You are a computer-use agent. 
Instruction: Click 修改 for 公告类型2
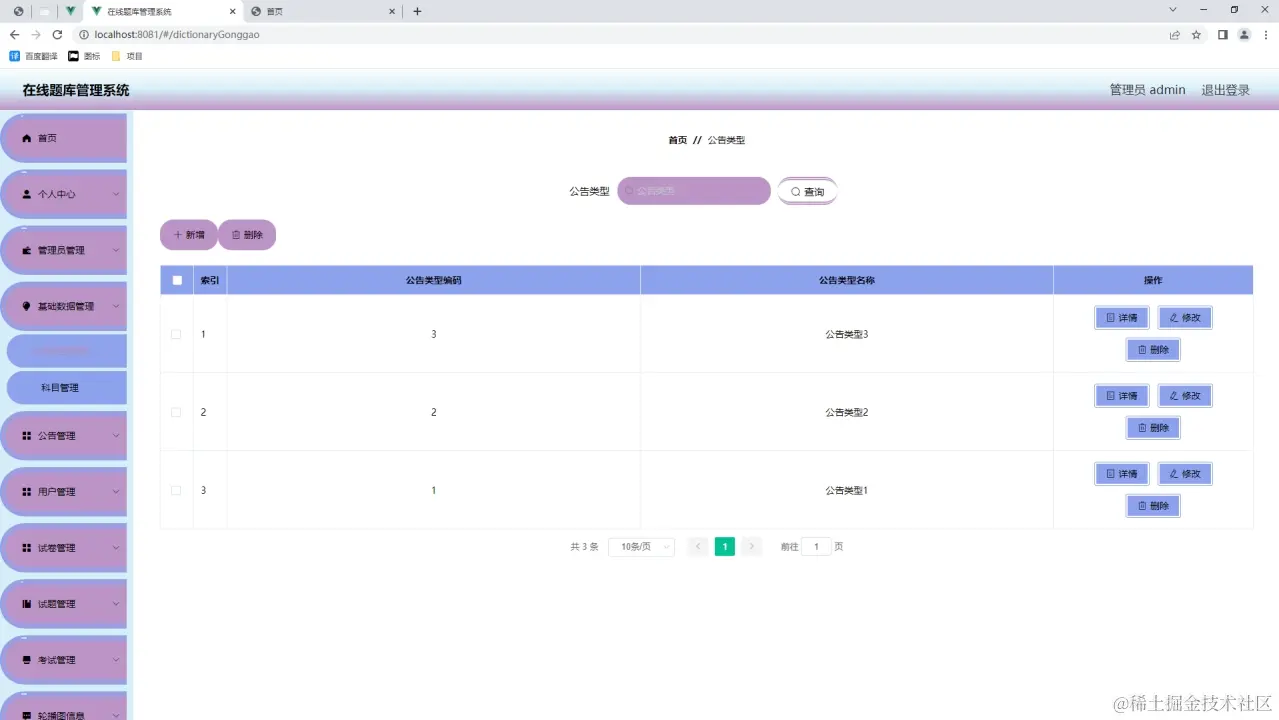coord(1185,396)
